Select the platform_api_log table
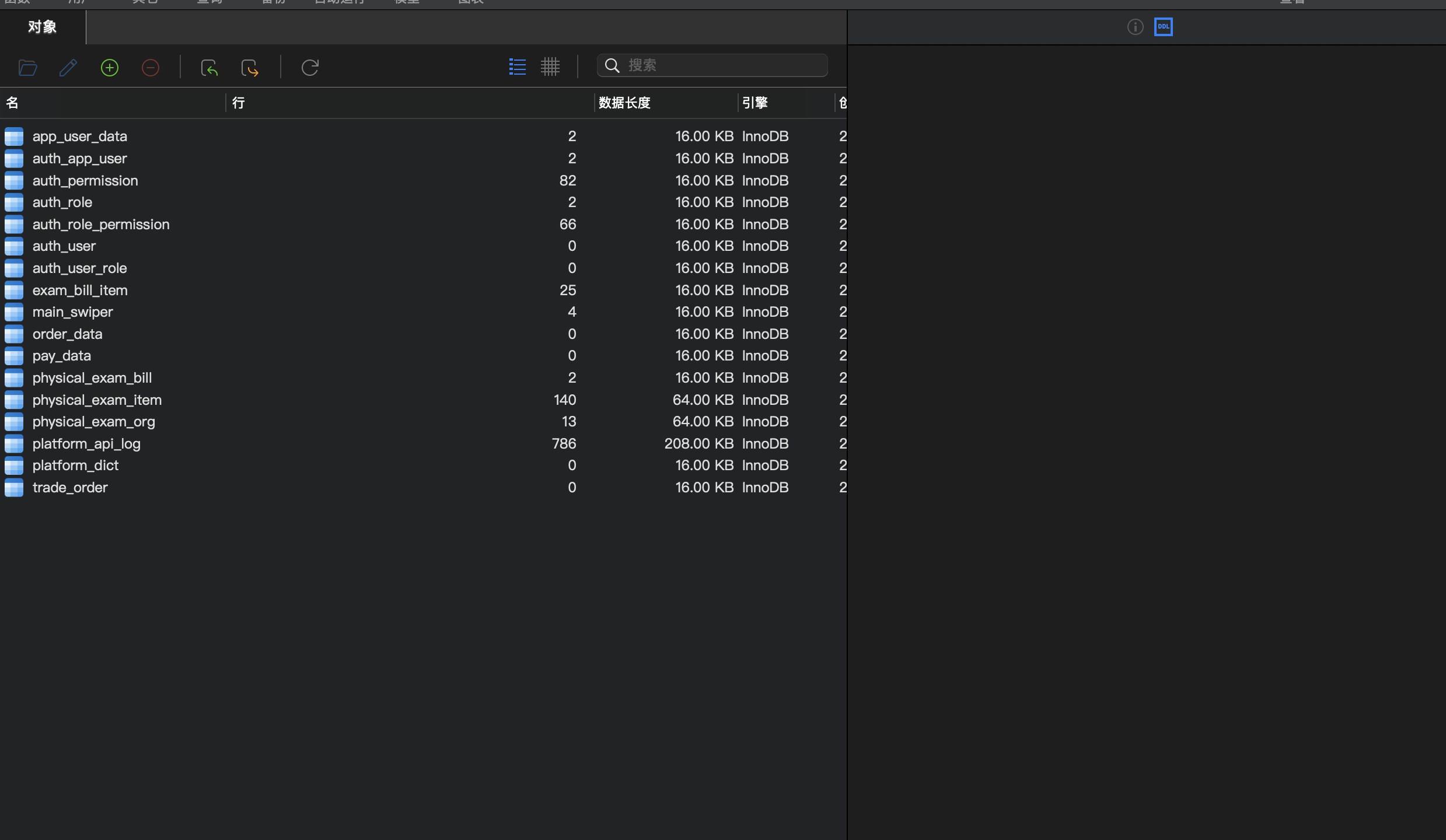 coord(86,444)
